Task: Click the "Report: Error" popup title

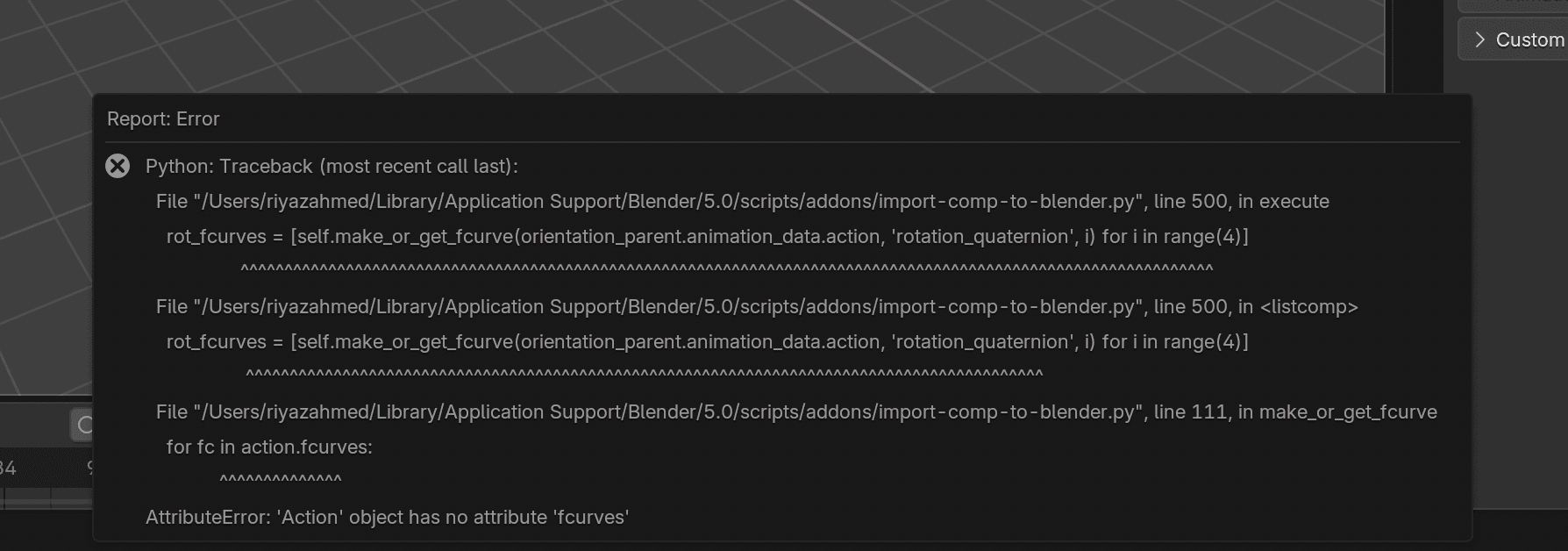Action: (x=163, y=118)
